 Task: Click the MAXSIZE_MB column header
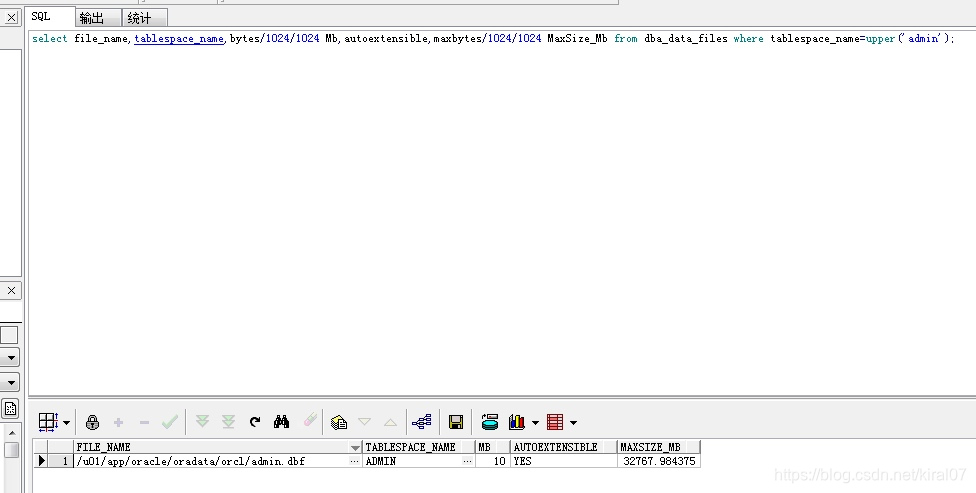coord(659,447)
